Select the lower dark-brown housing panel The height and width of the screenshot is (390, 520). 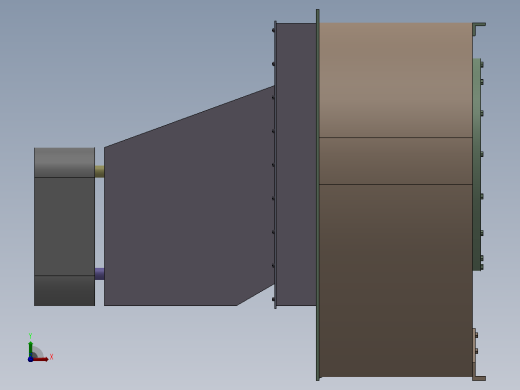[396, 281]
